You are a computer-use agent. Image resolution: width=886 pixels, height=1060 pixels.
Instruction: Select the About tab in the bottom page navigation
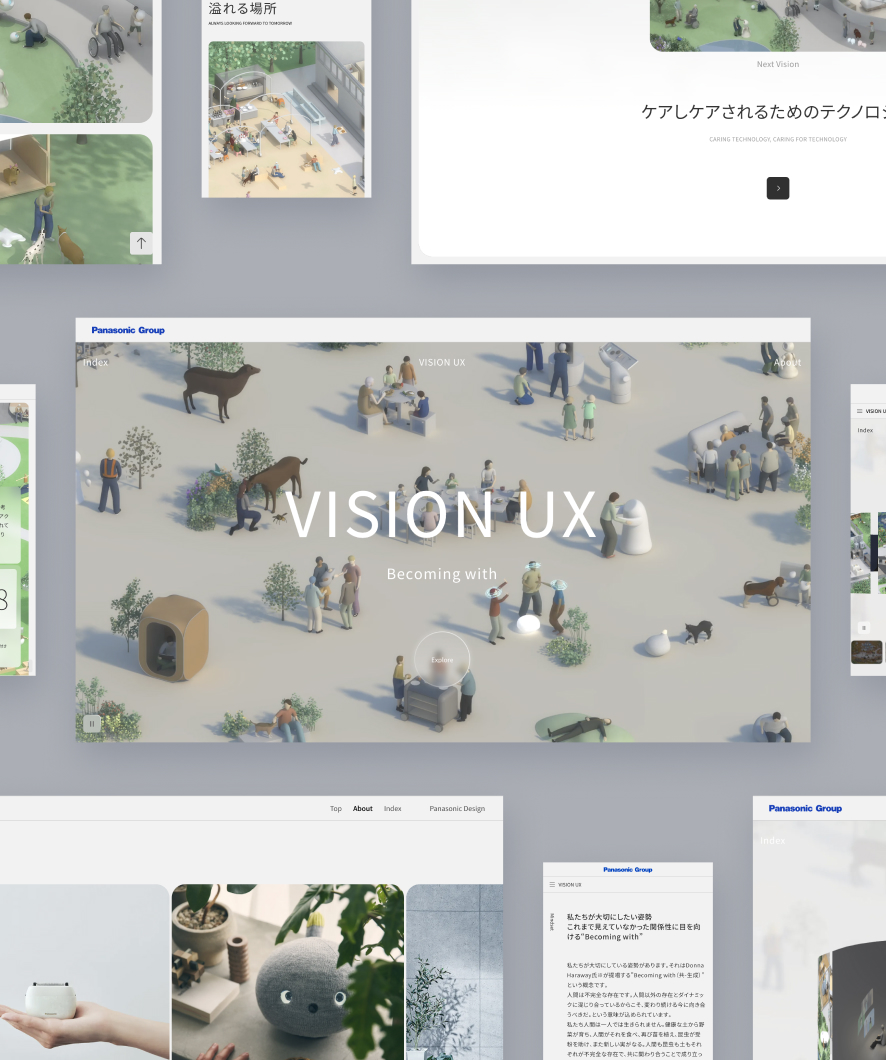(x=363, y=808)
